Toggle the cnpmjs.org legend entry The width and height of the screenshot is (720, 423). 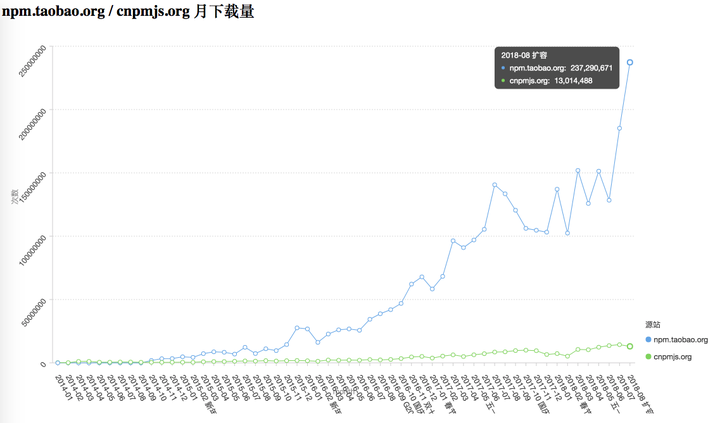point(669,357)
